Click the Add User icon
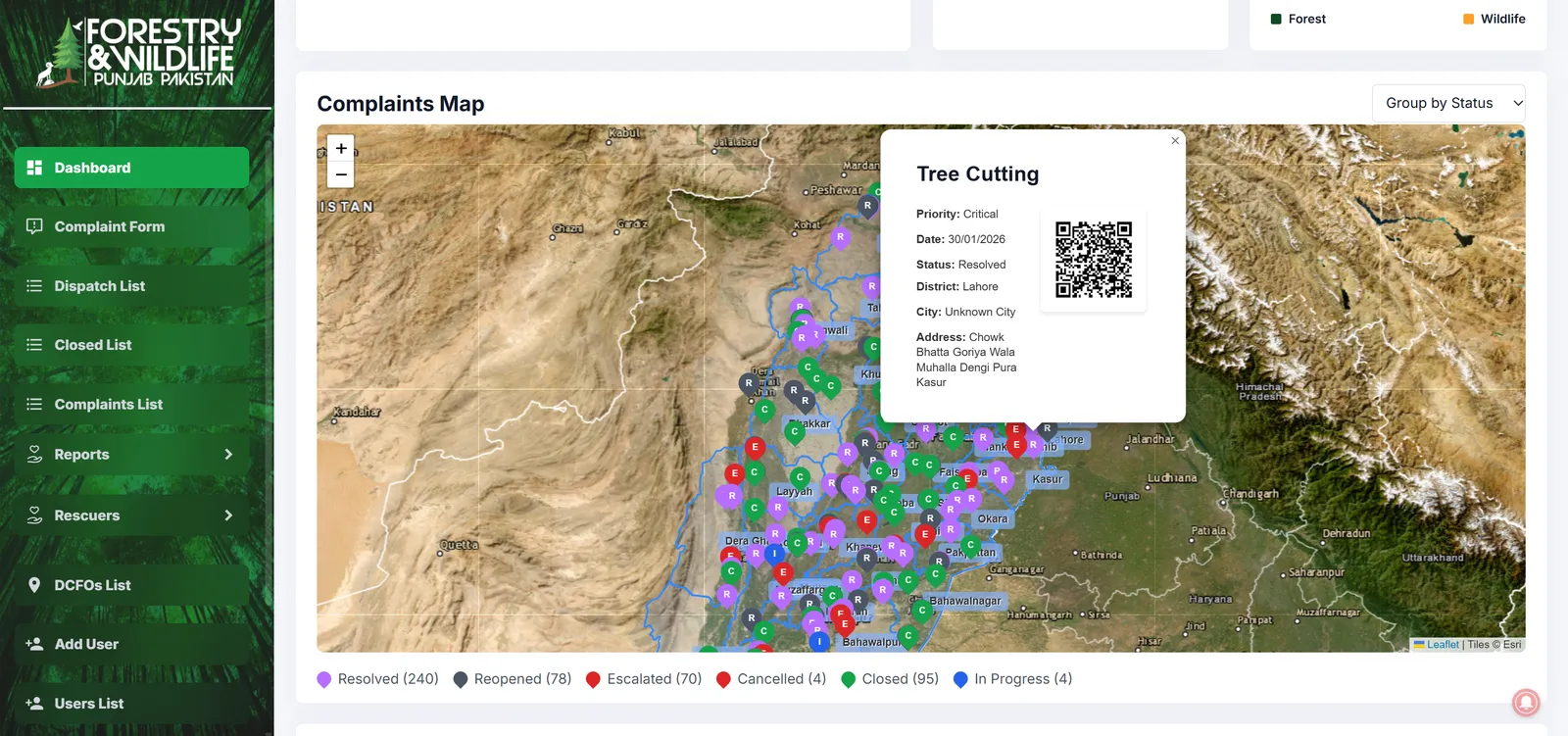Image resolution: width=1568 pixels, height=736 pixels. pyautogui.click(x=34, y=644)
